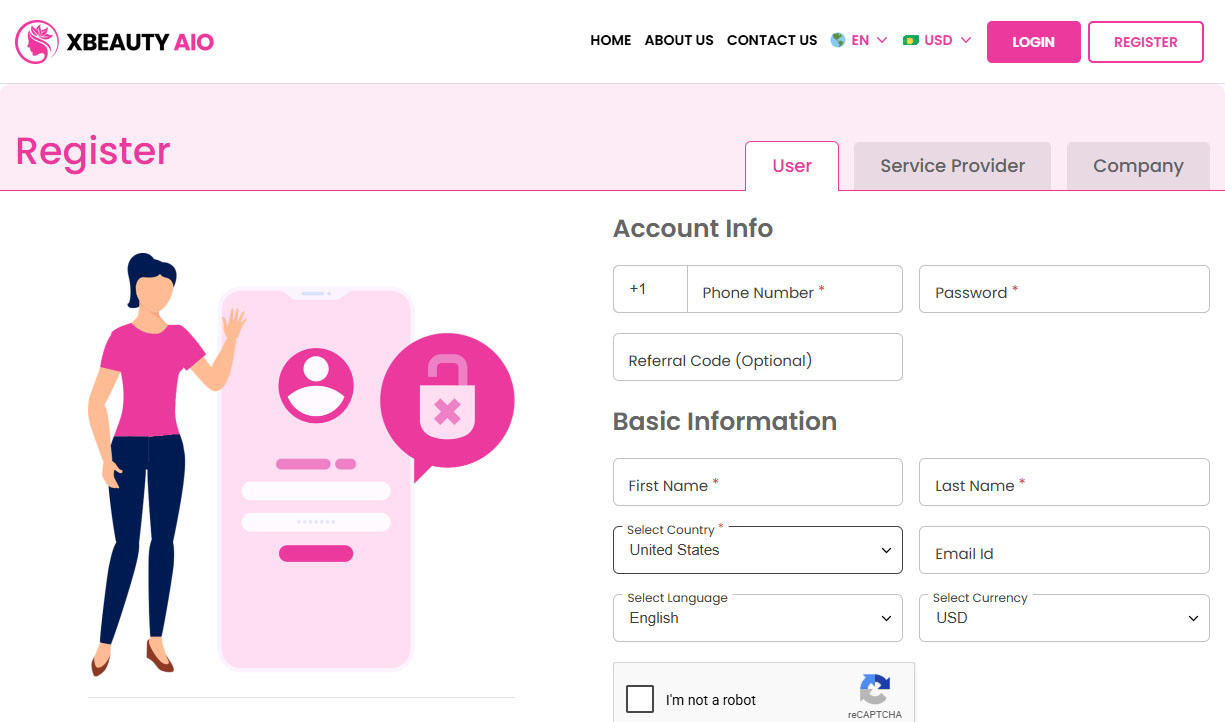The width and height of the screenshot is (1225, 722).
Task: Open the ABOUT US page
Action: point(679,40)
